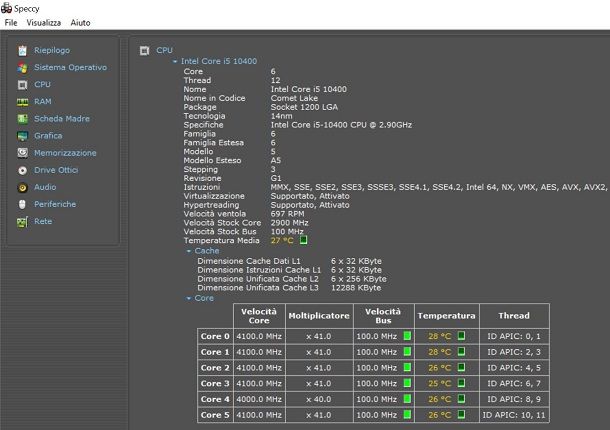
Task: Click the Cache section label
Action: 207,251
